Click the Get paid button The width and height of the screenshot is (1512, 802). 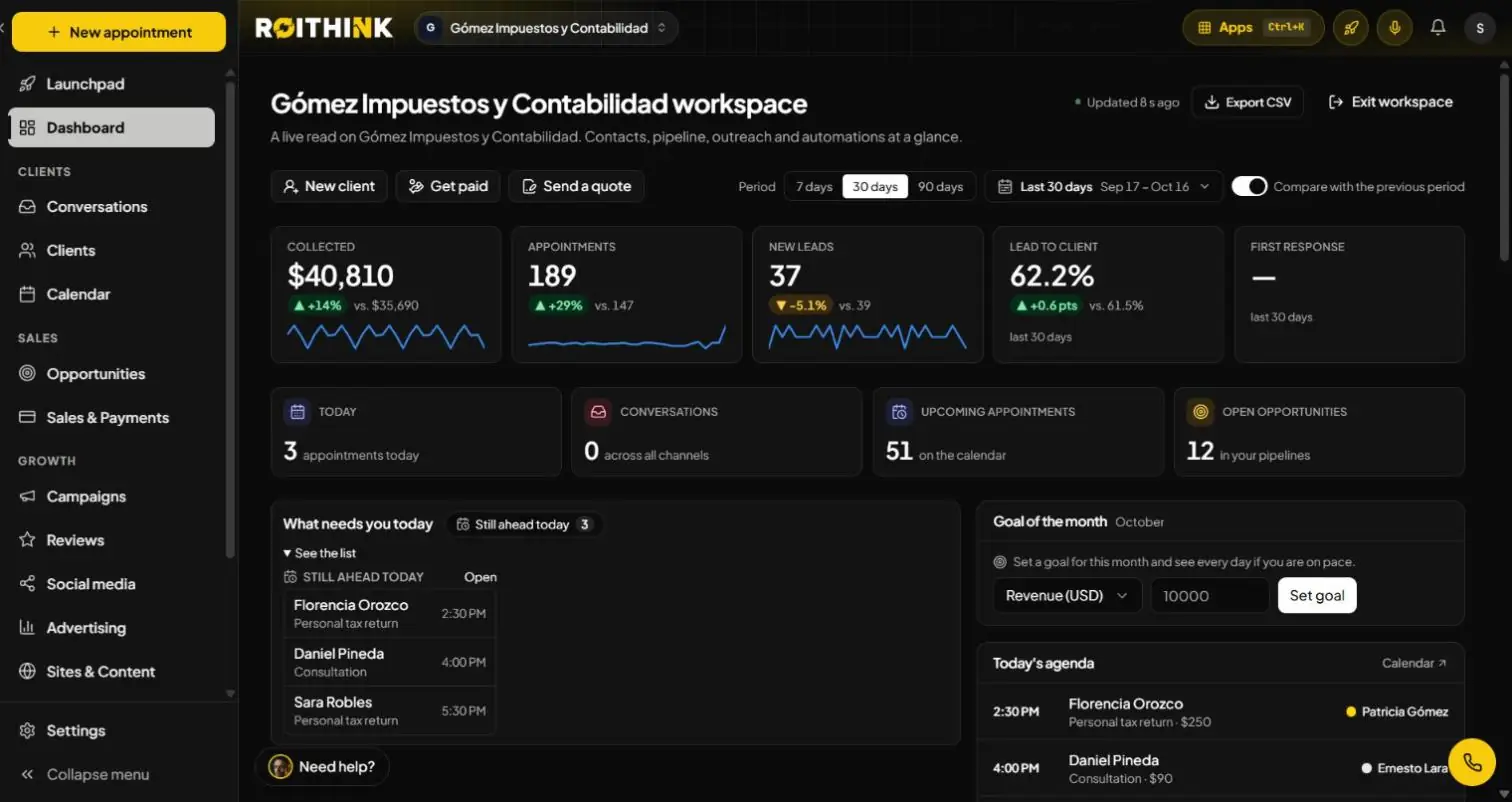pos(448,186)
